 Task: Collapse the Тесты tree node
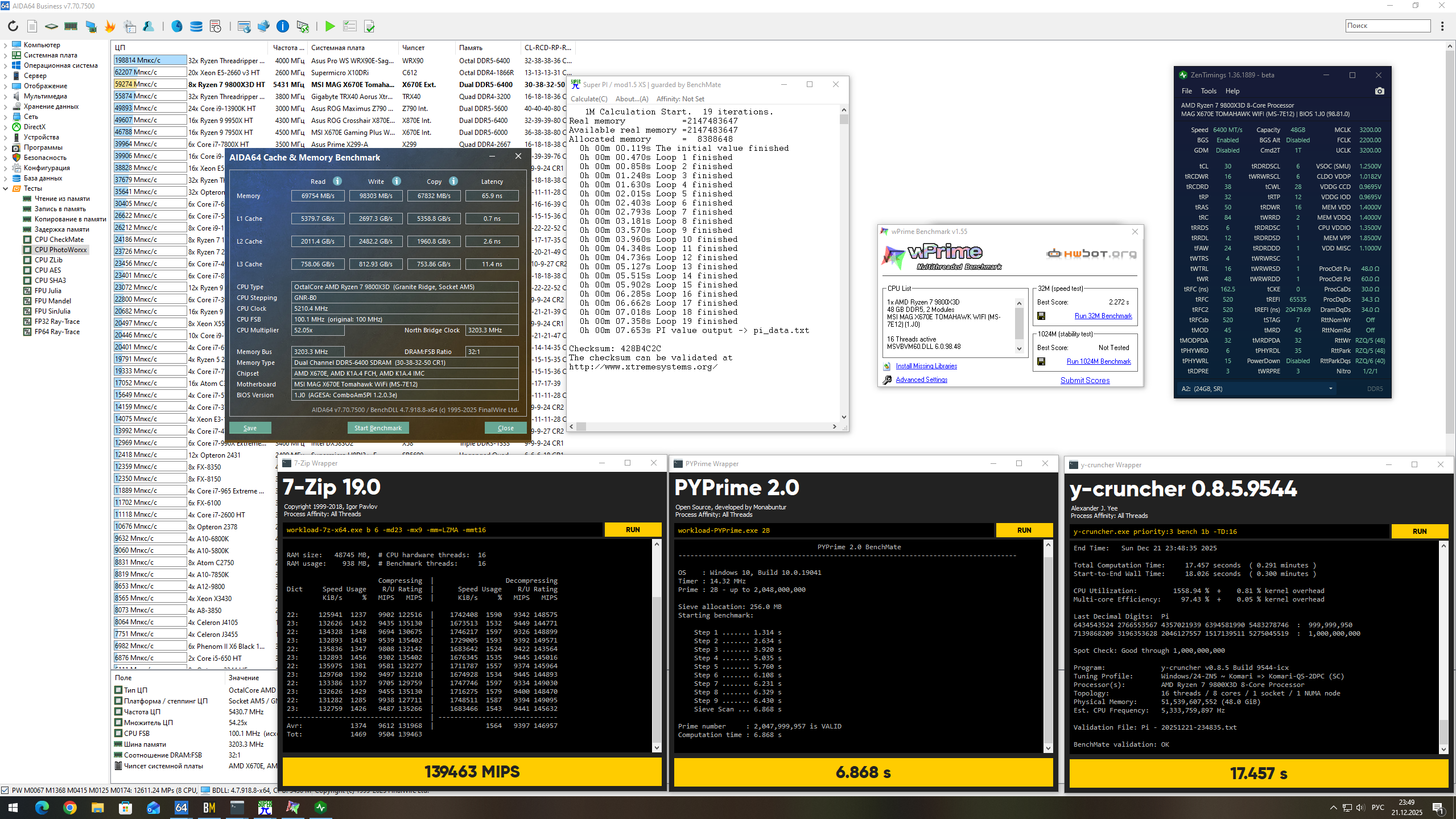tap(6, 188)
